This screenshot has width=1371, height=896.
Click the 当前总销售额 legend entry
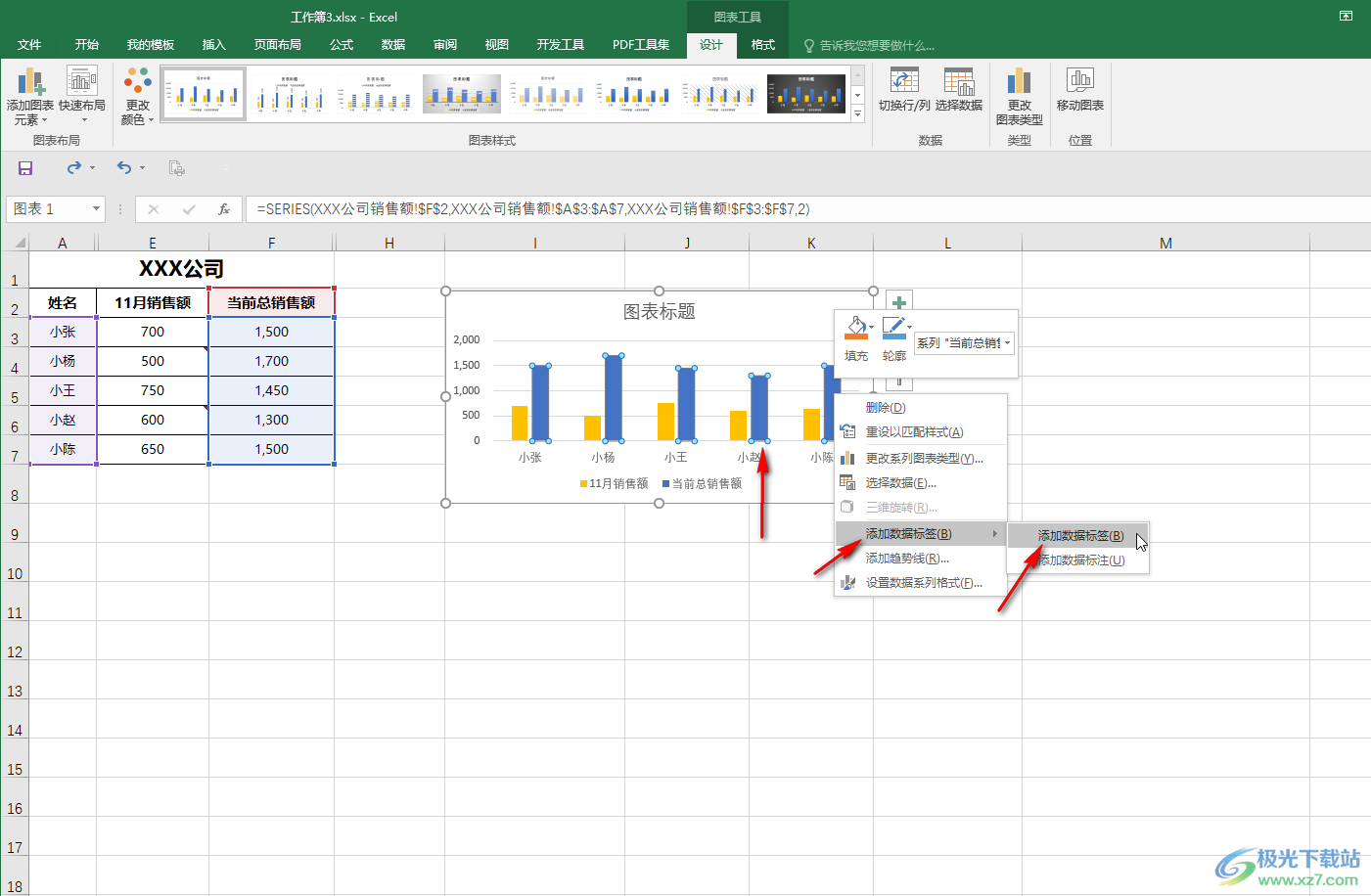[x=702, y=483]
